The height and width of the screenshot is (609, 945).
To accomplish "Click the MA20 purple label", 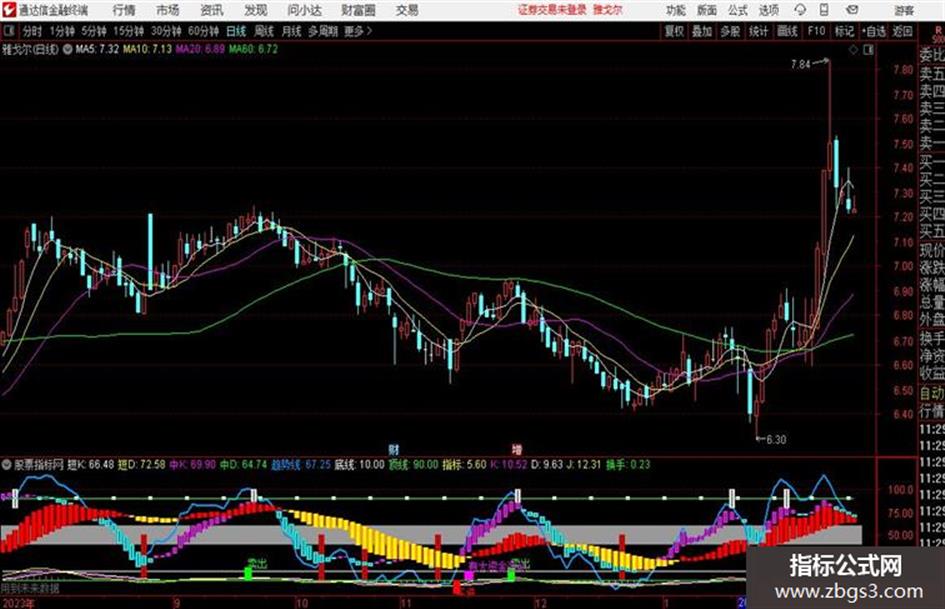I will (201, 49).
